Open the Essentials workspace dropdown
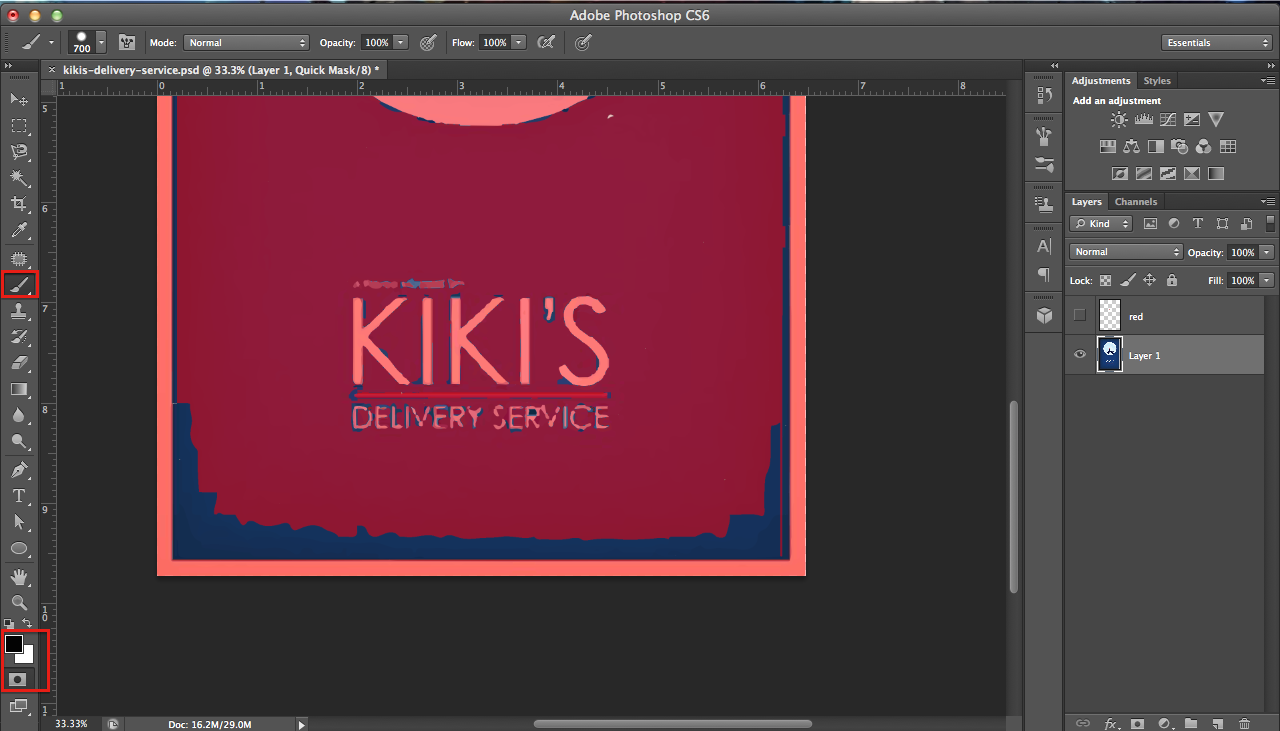The width and height of the screenshot is (1280, 731). tap(1217, 43)
